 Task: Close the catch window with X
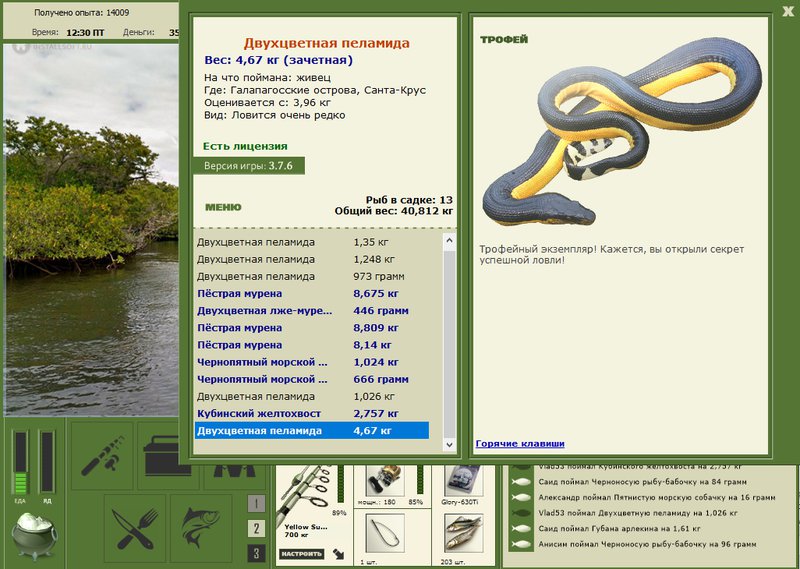[x=788, y=11]
